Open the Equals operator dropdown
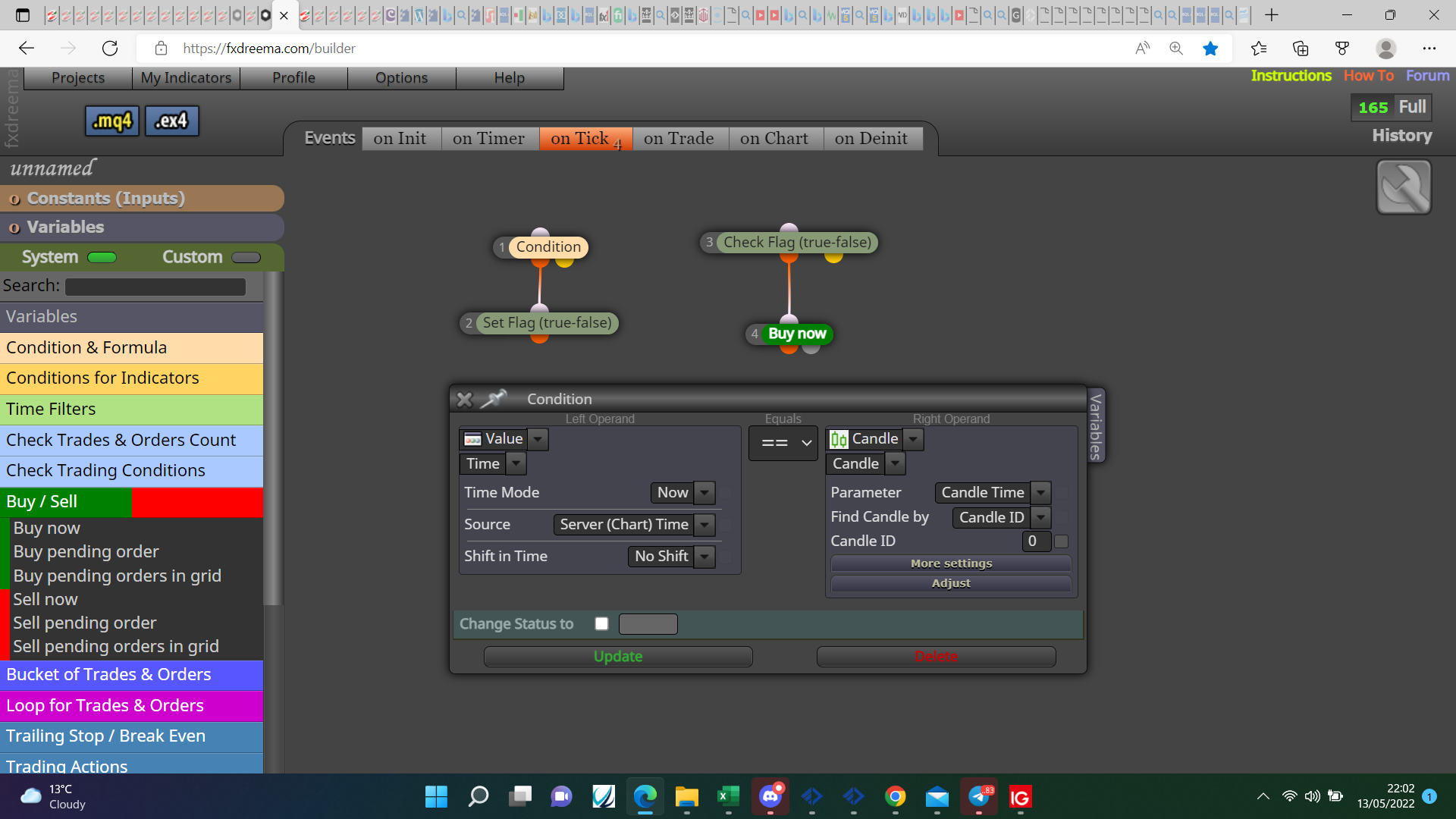 click(783, 443)
